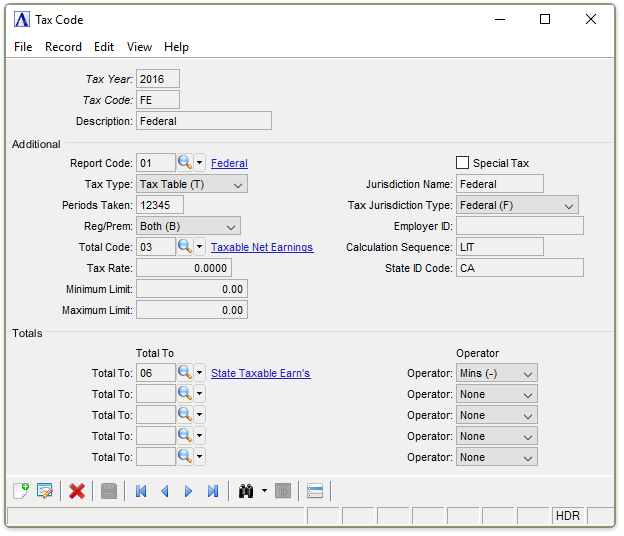Click the Report Code lookup magnifier
624x536 pixels.
[185, 163]
